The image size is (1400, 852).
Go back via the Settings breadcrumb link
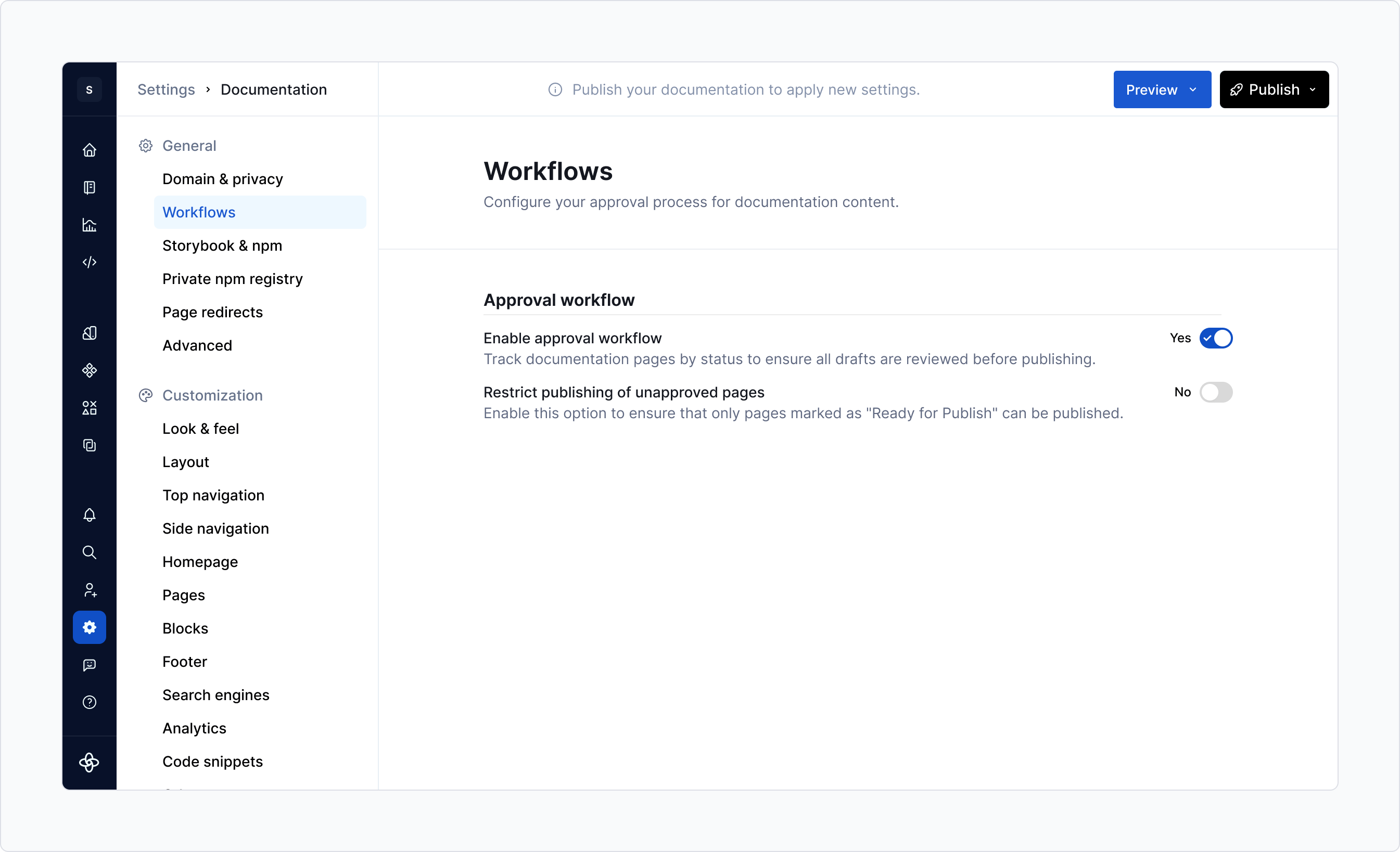point(166,89)
